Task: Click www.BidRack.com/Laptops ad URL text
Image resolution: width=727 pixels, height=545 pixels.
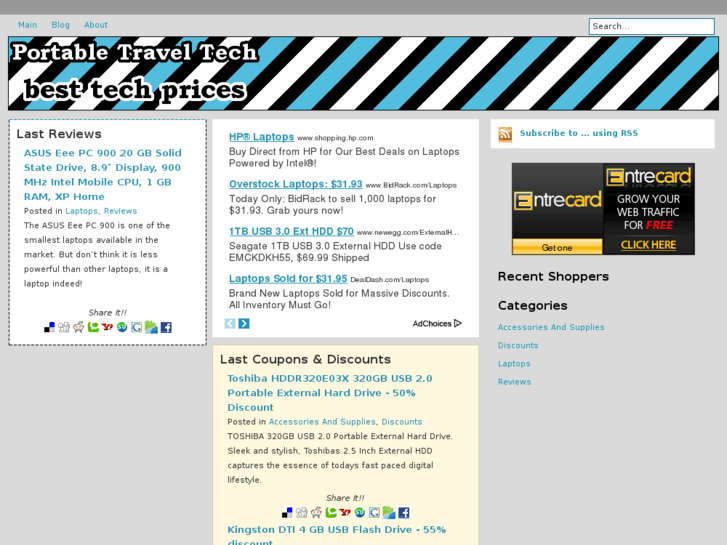Action: coord(411,186)
